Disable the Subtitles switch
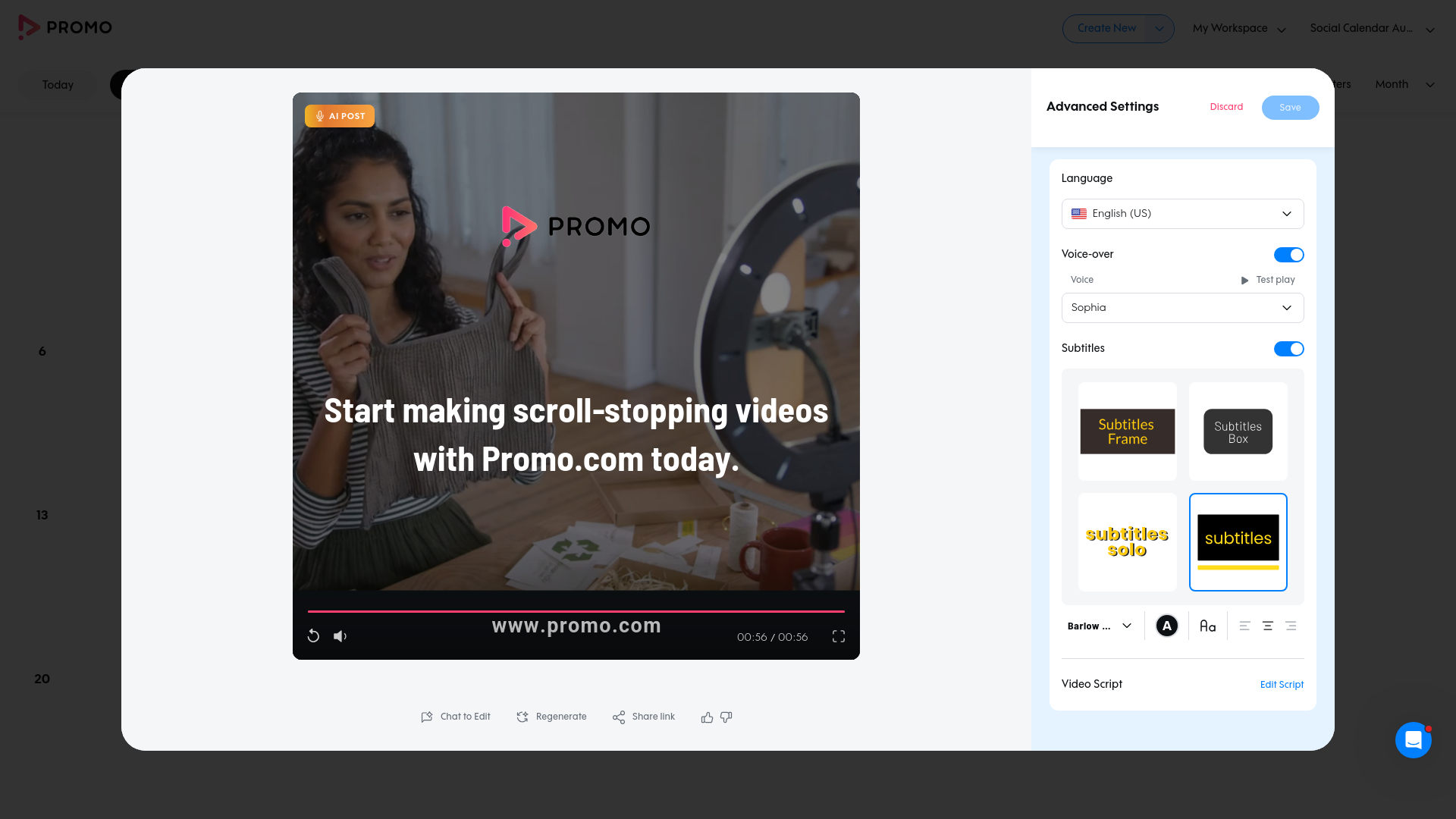 pos(1288,349)
